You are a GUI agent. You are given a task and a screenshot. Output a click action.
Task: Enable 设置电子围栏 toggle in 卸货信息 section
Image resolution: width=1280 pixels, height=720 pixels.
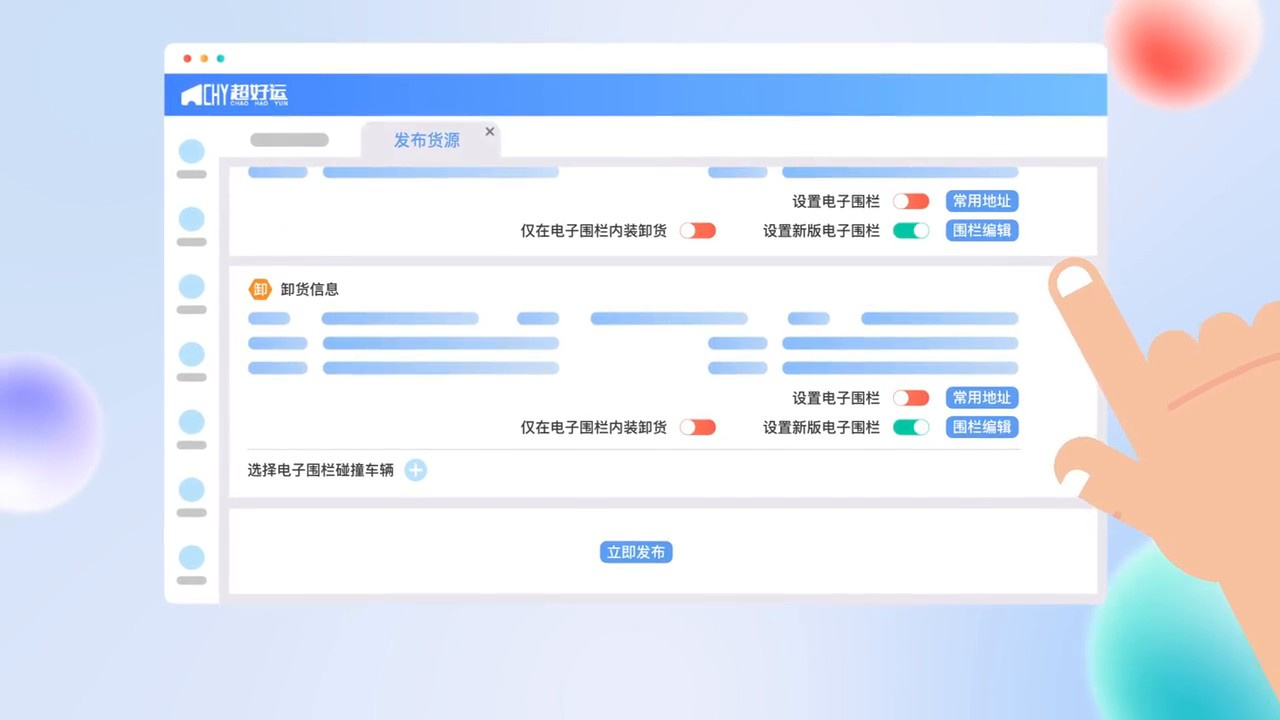click(x=910, y=398)
